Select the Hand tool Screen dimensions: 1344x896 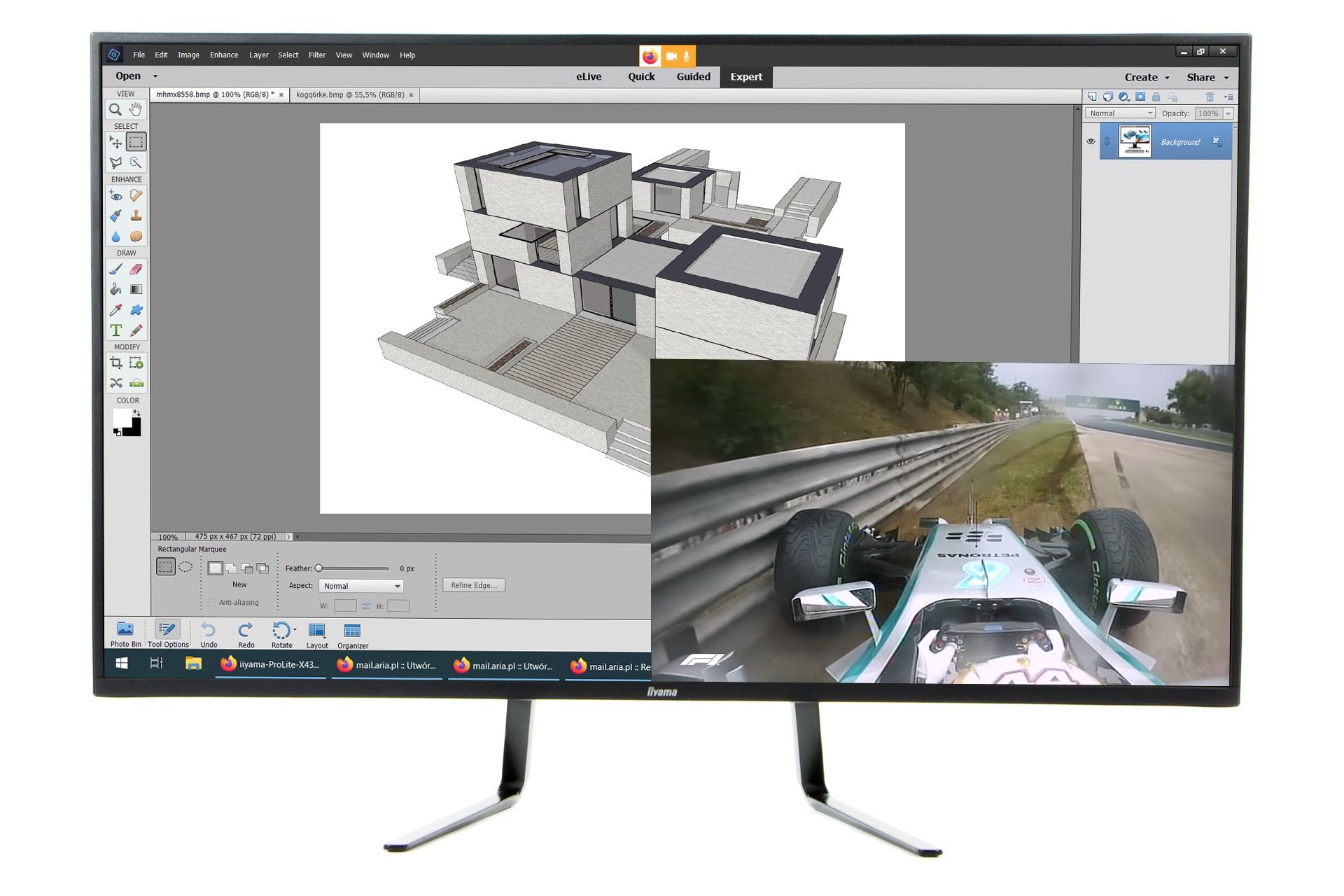[x=136, y=109]
